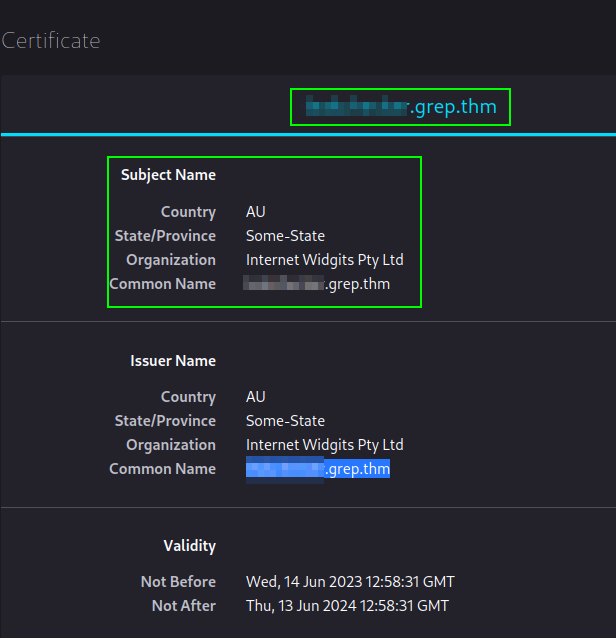Click Subject Name country value 'AU'
The width and height of the screenshot is (616, 638).
tap(256, 212)
